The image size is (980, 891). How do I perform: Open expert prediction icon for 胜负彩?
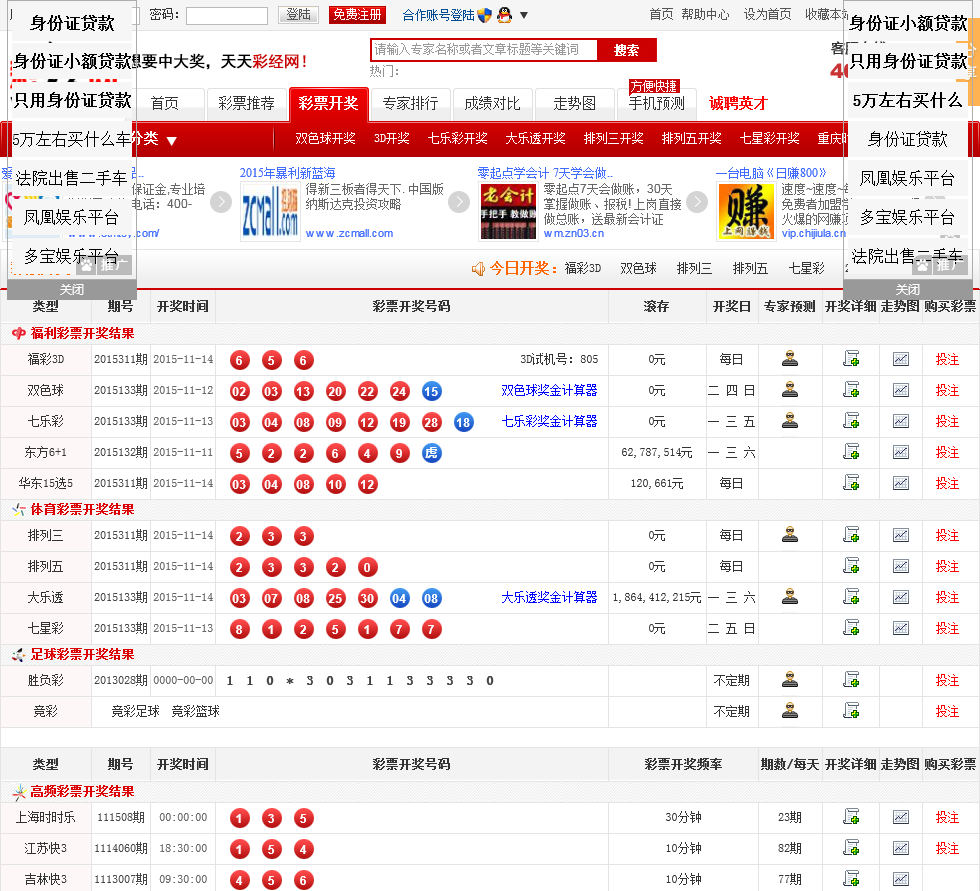click(790, 680)
